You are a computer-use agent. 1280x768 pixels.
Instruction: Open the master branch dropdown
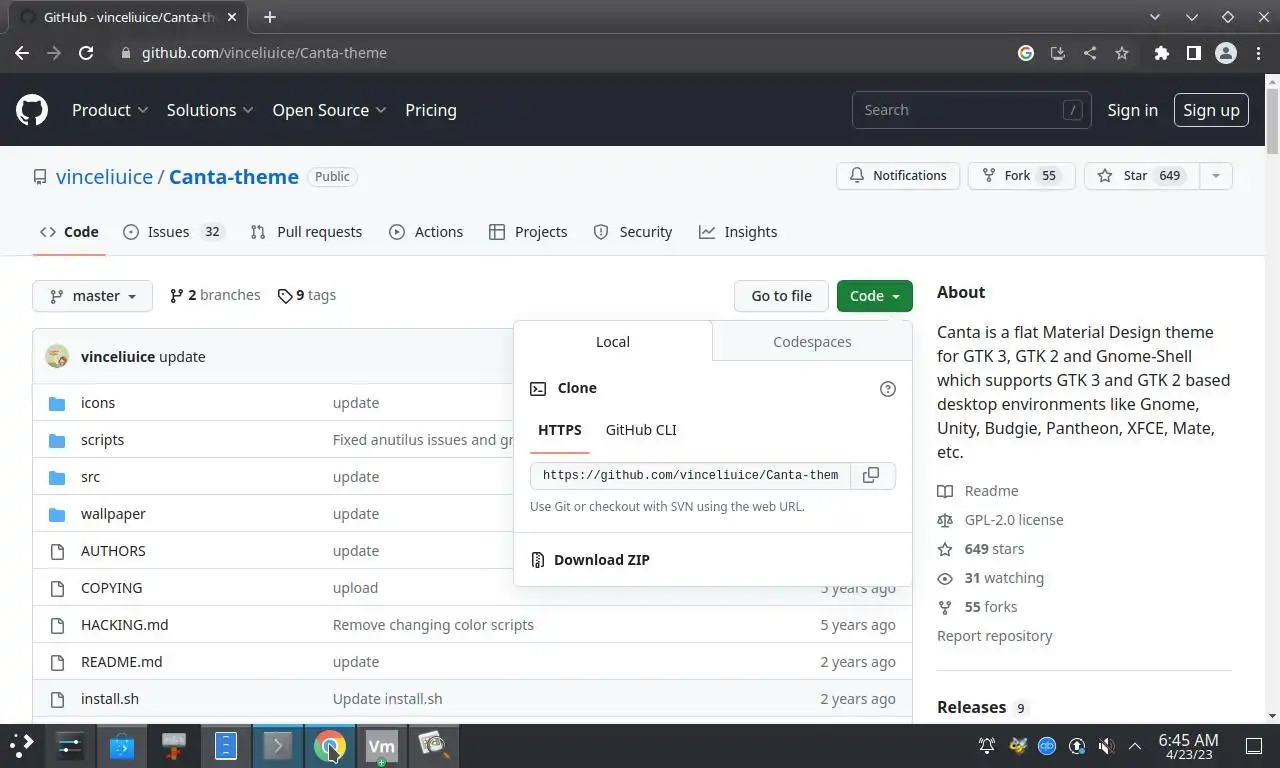92,296
